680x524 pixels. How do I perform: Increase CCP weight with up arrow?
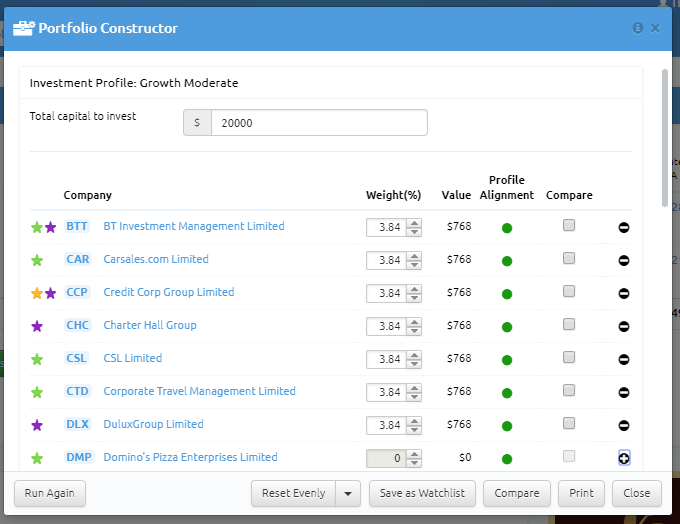[x=414, y=289]
